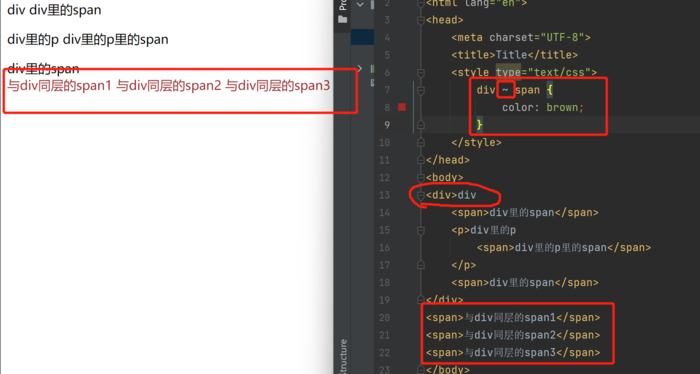Click the closing p fold marker line 17
Screen dimensions: 700x374
point(421,265)
